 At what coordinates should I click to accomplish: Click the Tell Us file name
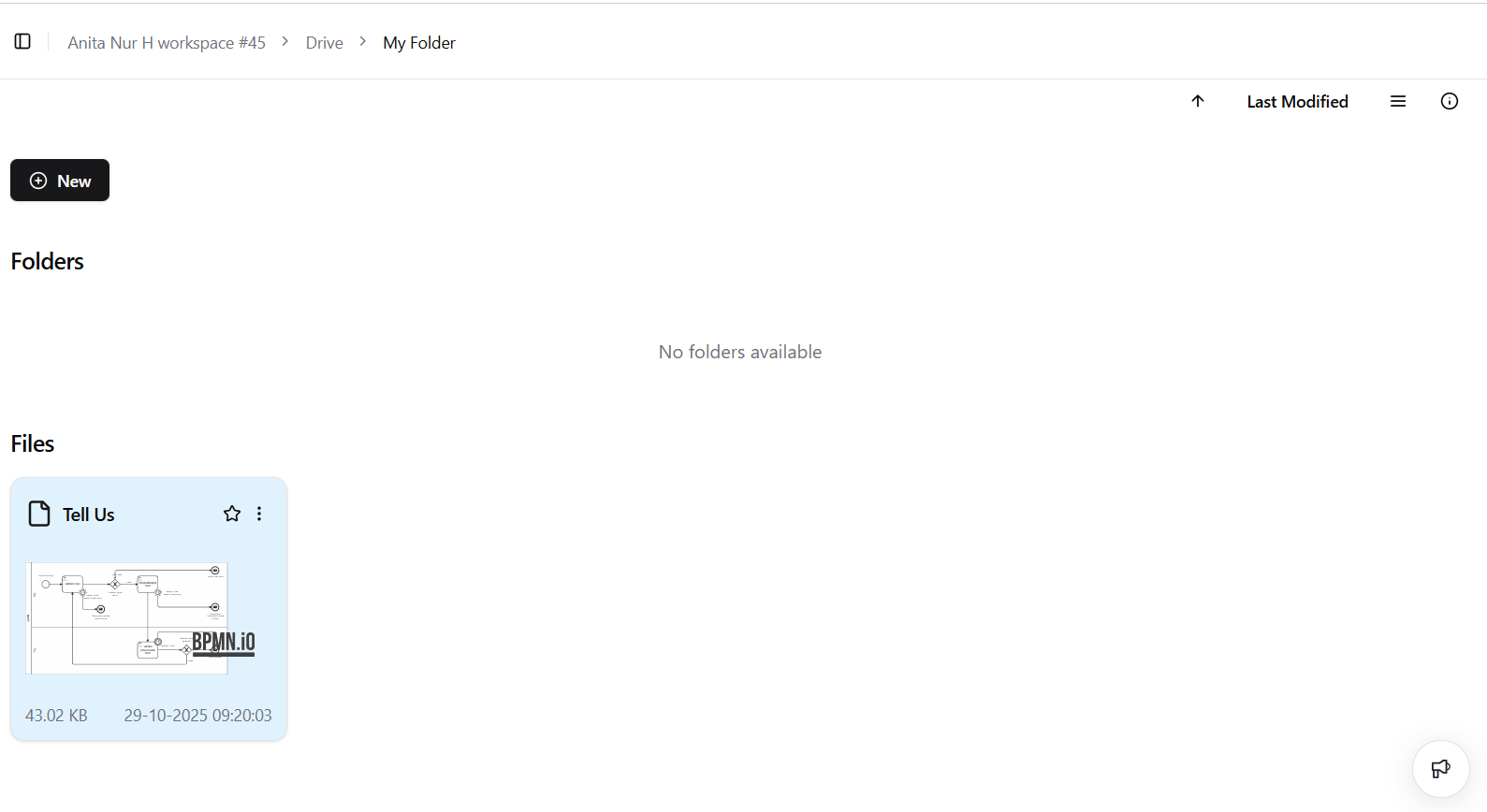(89, 515)
